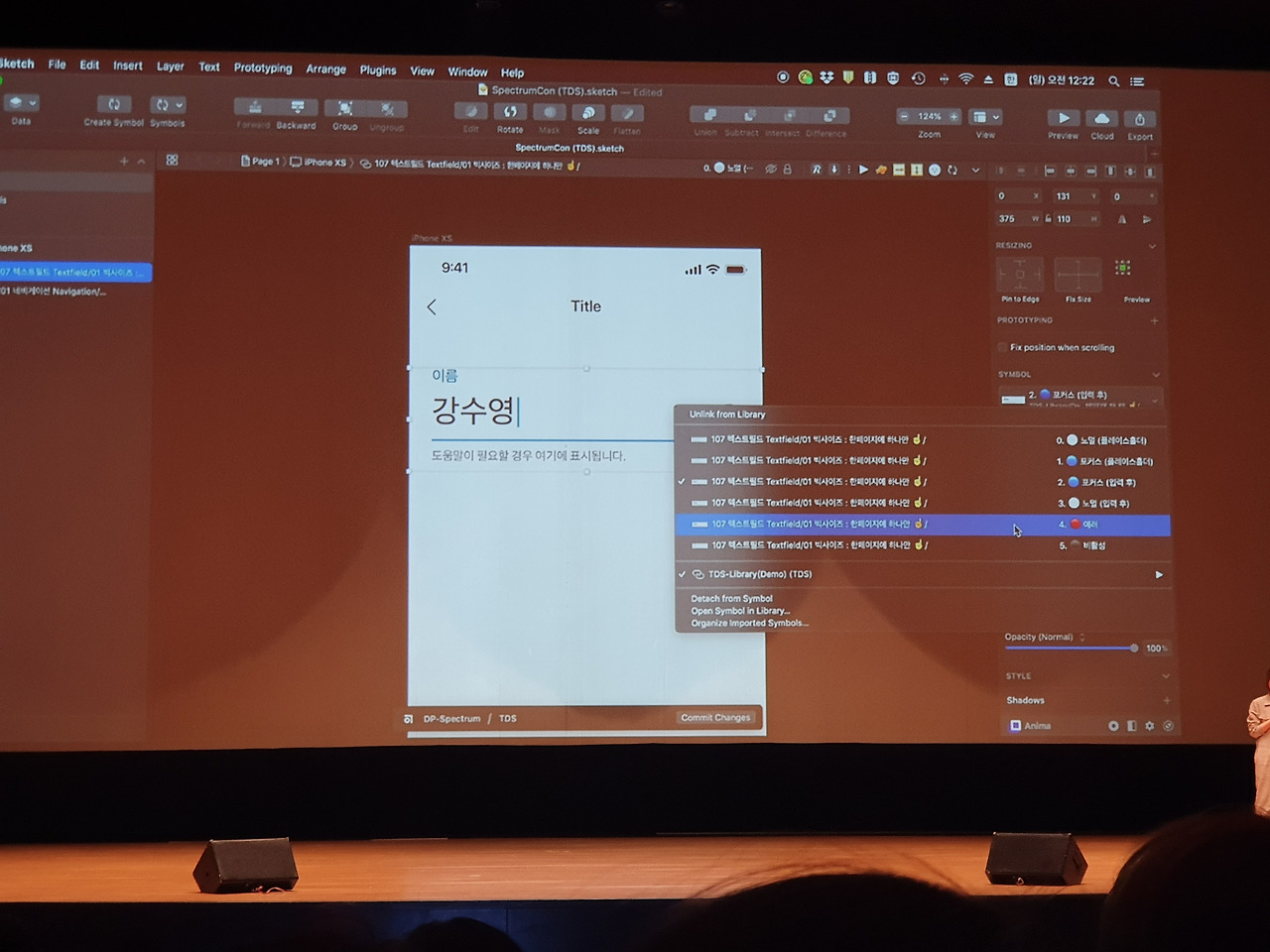Enable Fix position when scrolling checkbox
The height and width of the screenshot is (952, 1270).
tap(1002, 347)
